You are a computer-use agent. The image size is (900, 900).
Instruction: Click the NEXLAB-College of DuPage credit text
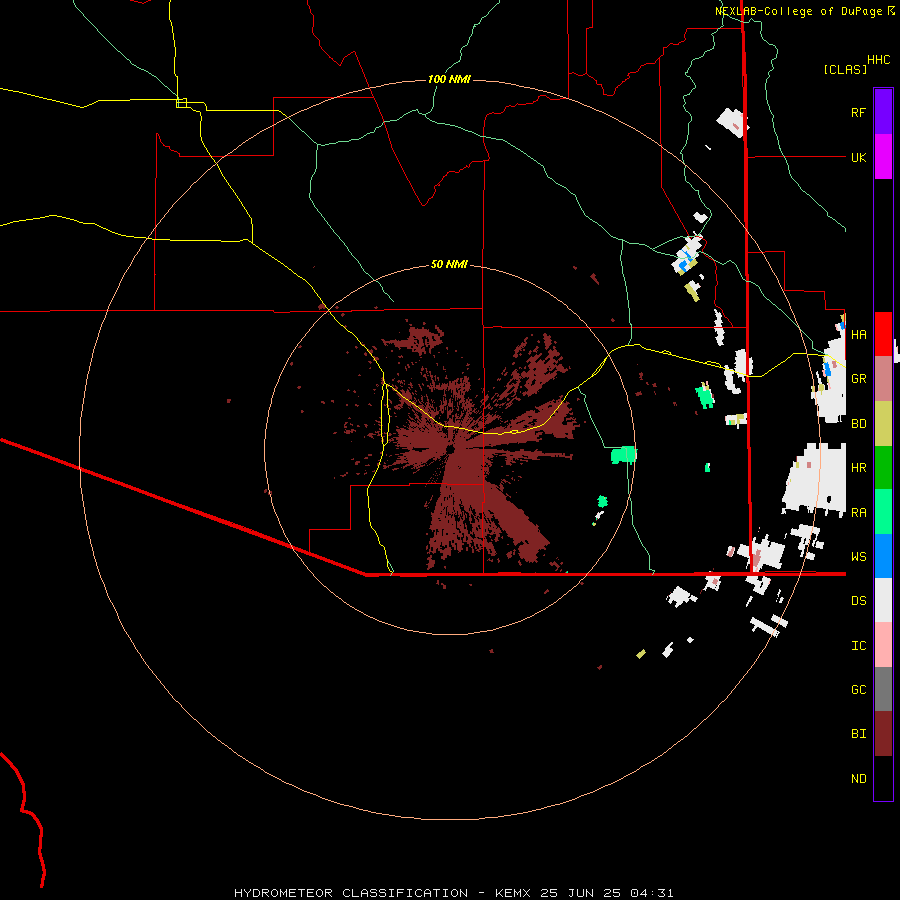coord(799,11)
